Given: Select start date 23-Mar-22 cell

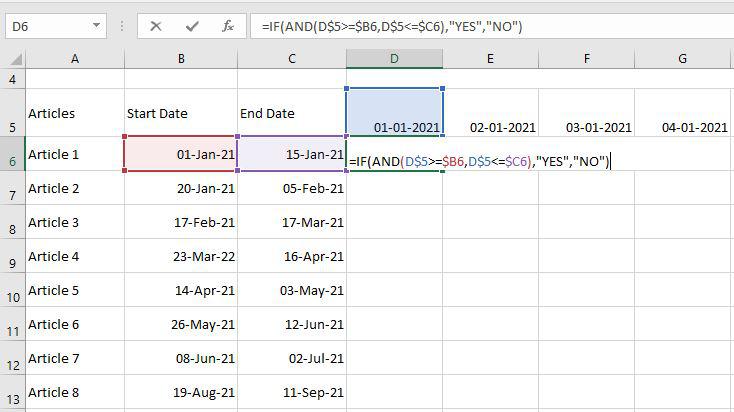Looking at the screenshot, I should [181, 256].
